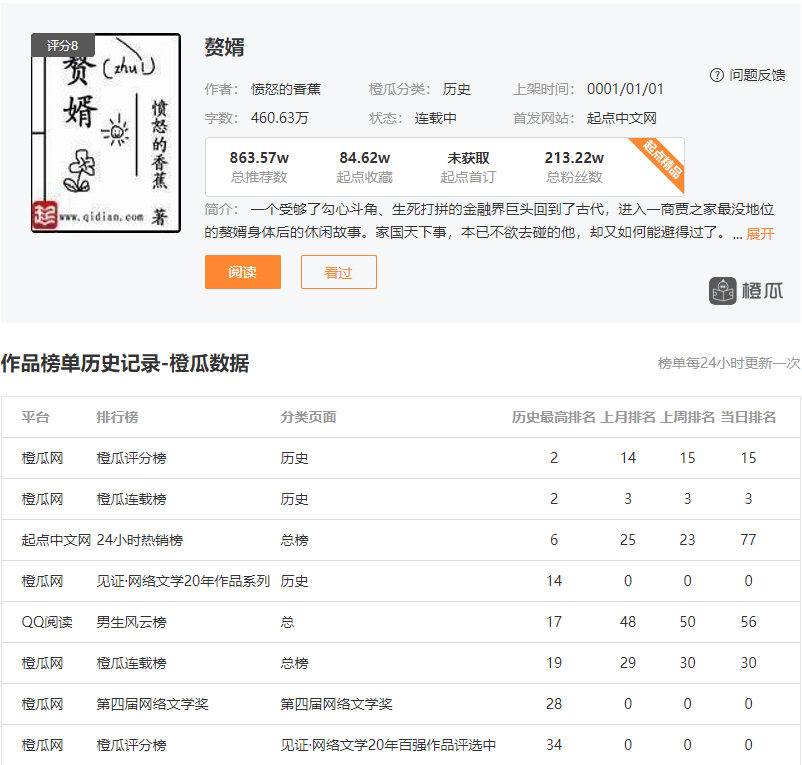Click 213.22w 总粉丝数 figure
The image size is (802, 765).
coord(574,158)
